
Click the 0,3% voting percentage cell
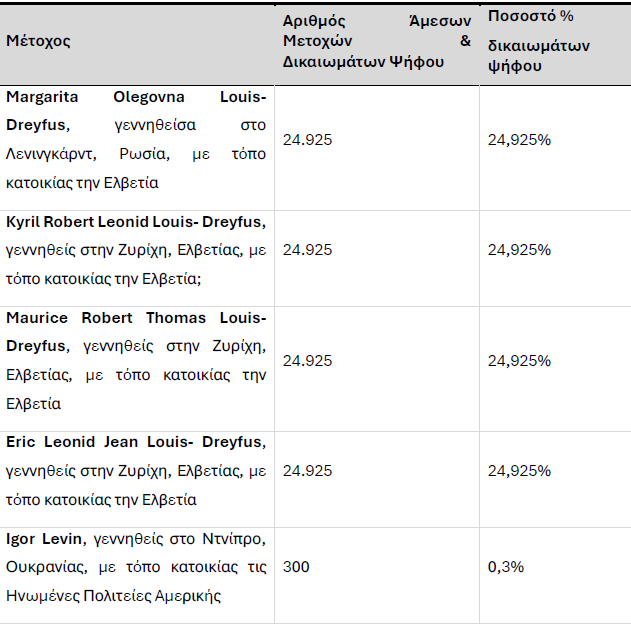point(505,567)
